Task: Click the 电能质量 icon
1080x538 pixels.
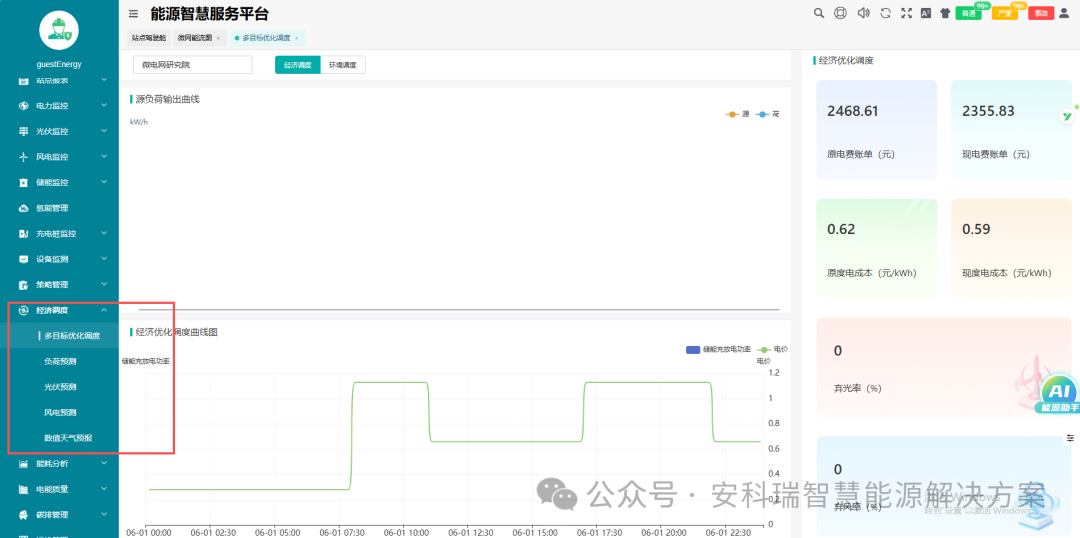Action: tap(23, 489)
